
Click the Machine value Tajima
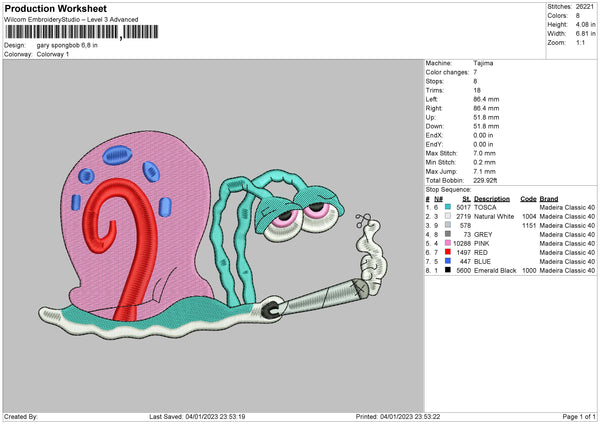(x=483, y=63)
